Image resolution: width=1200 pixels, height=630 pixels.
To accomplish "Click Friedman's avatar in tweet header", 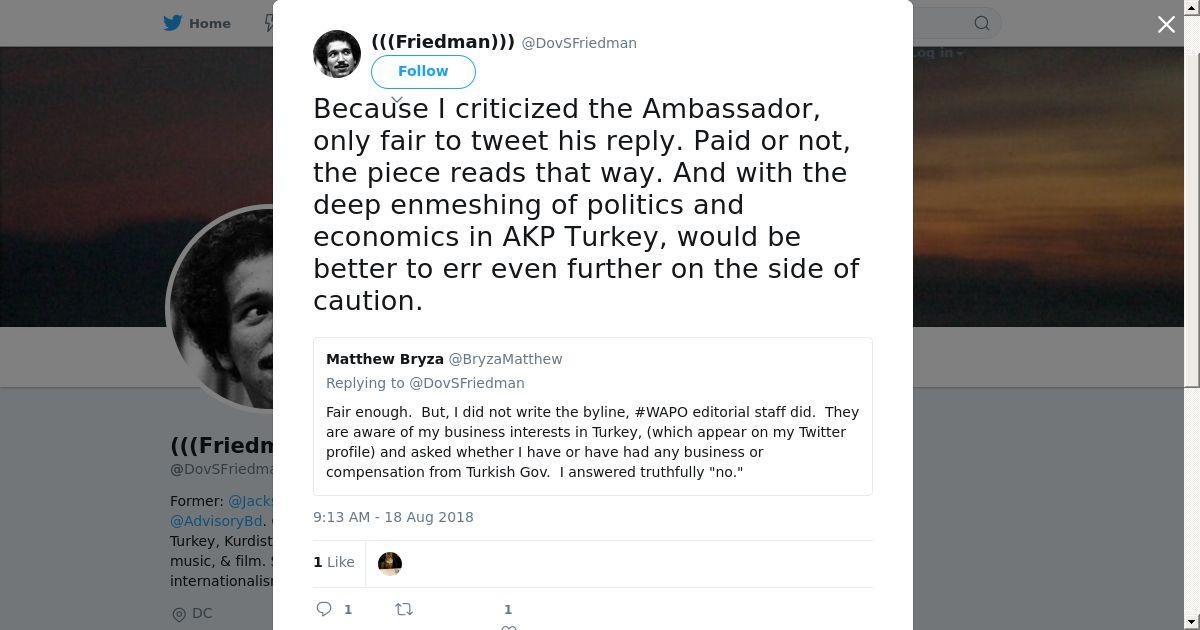I will (337, 54).
